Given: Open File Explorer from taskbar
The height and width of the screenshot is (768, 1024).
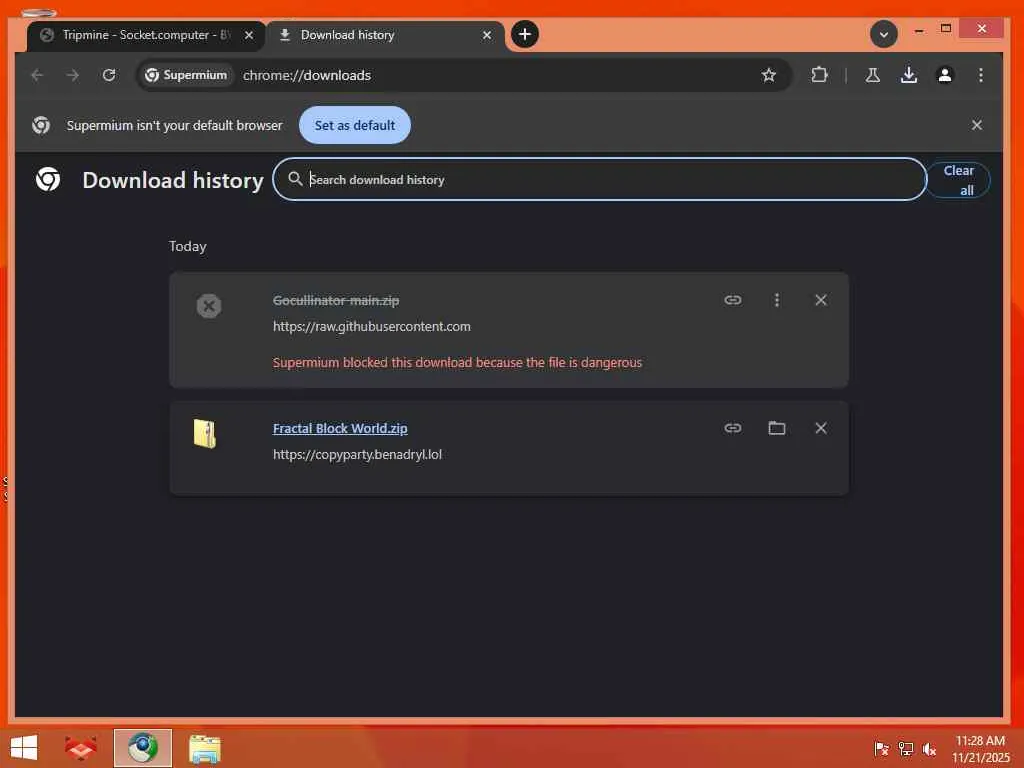Looking at the screenshot, I should click(x=204, y=748).
